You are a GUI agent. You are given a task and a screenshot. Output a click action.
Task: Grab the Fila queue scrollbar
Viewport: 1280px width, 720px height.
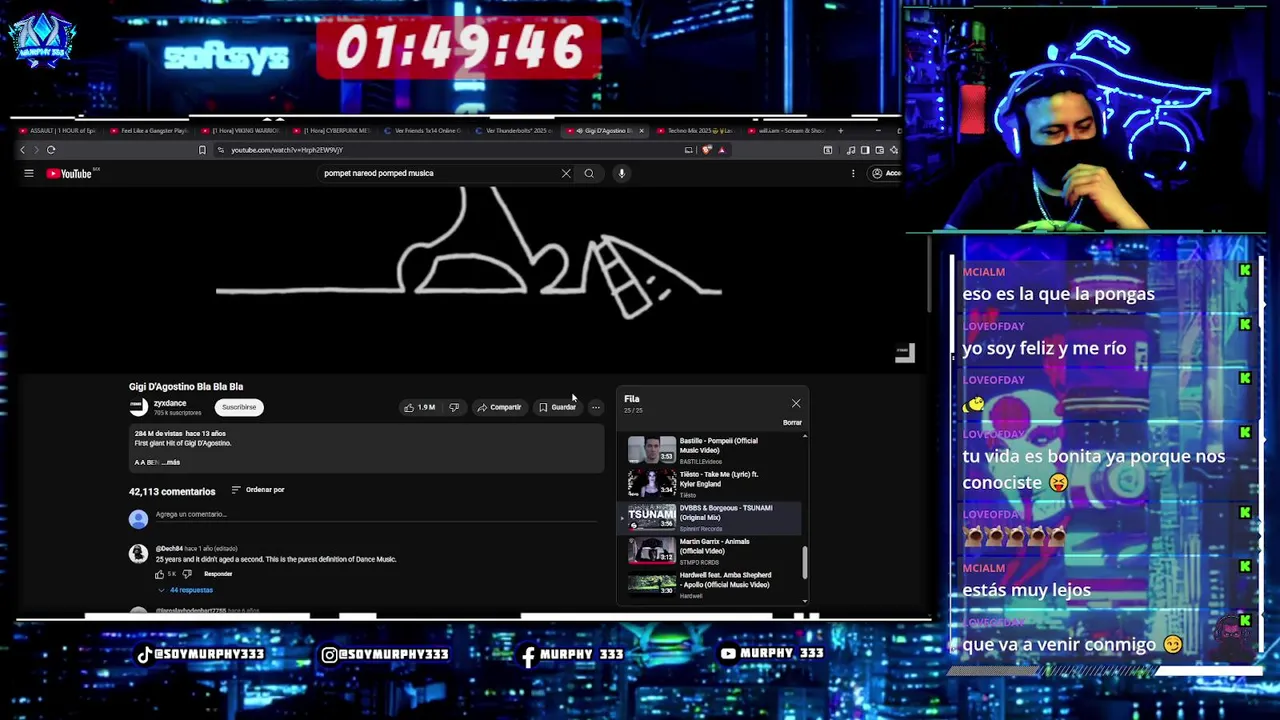tap(805, 562)
